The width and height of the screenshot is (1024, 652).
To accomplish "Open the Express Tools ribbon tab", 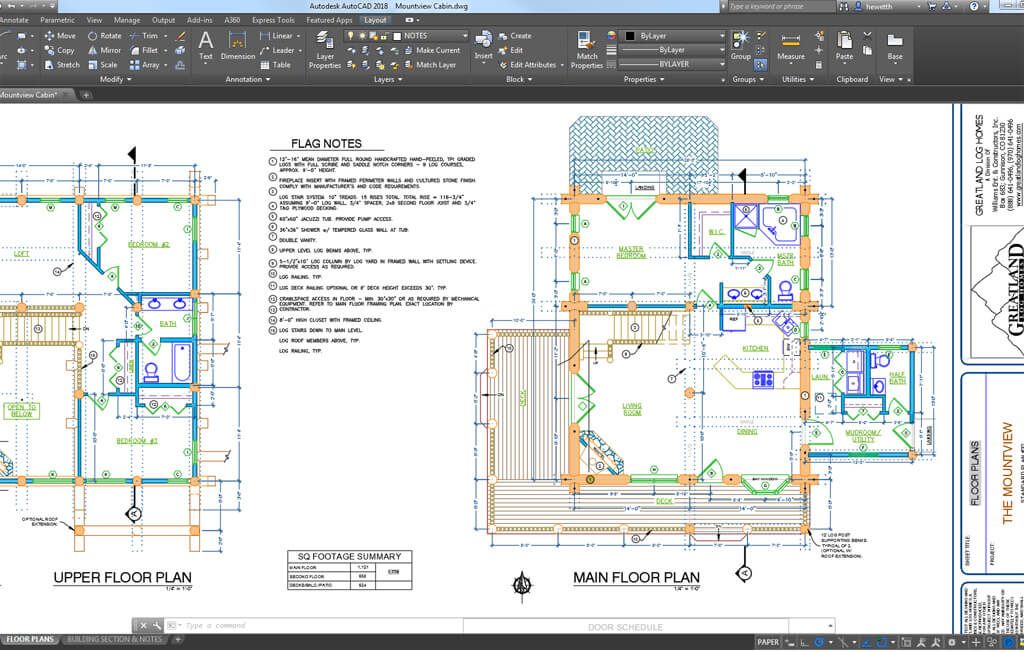I will click(273, 20).
